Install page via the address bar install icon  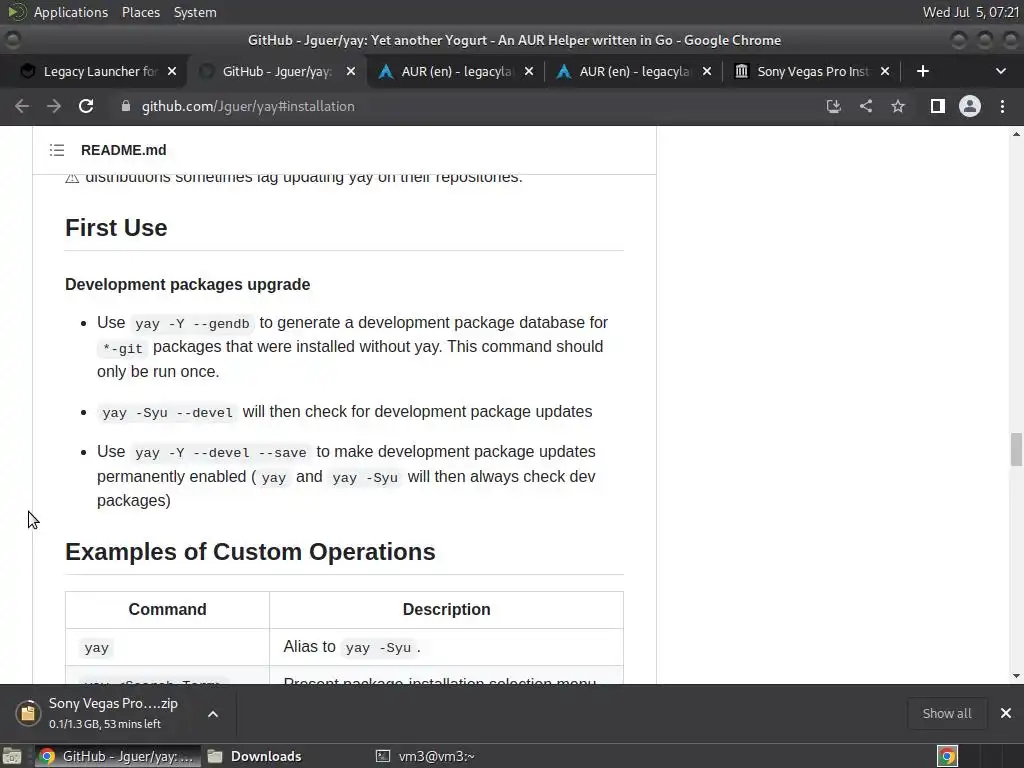[833, 106]
